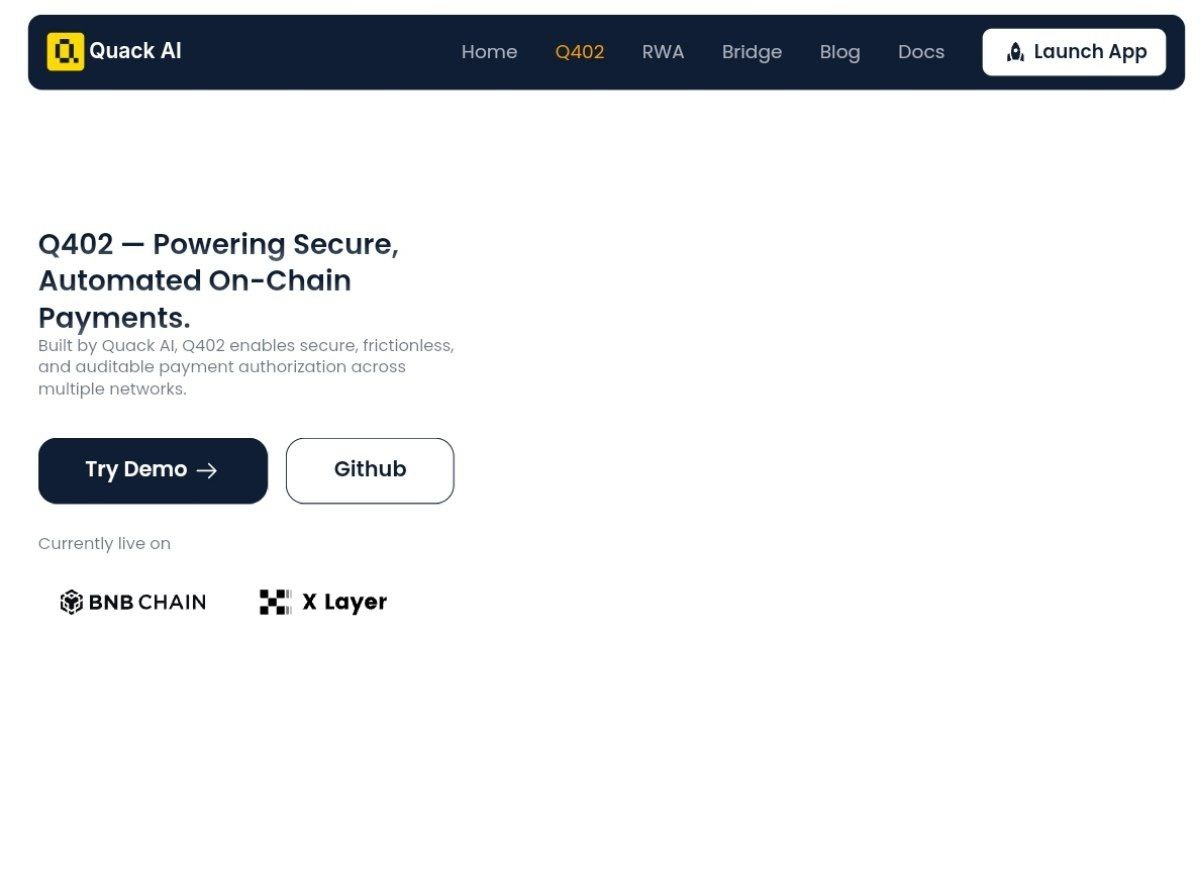Go to the Home nav item
Image resolution: width=1200 pixels, height=877 pixels.
click(489, 52)
